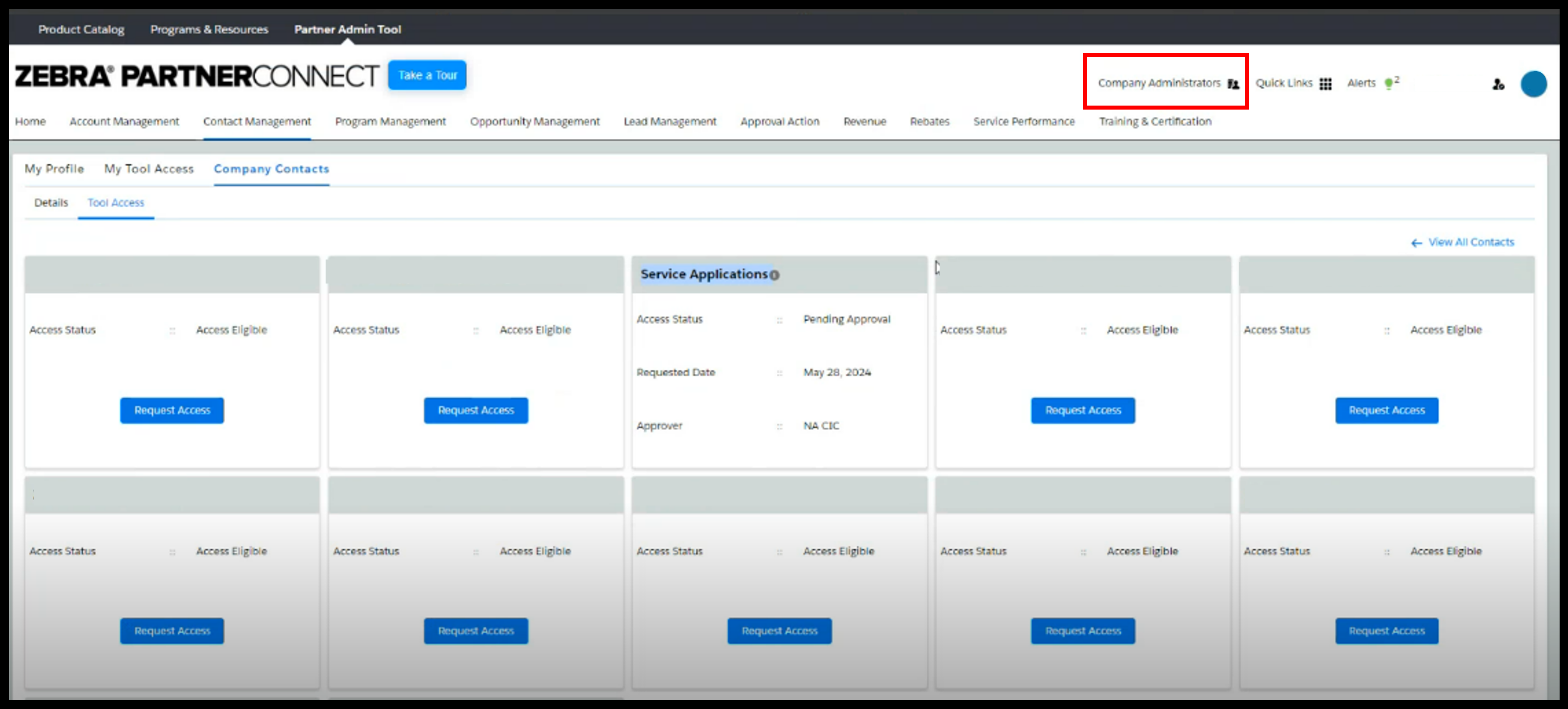Request Access in card immediately right of Service Applications

[1083, 410]
